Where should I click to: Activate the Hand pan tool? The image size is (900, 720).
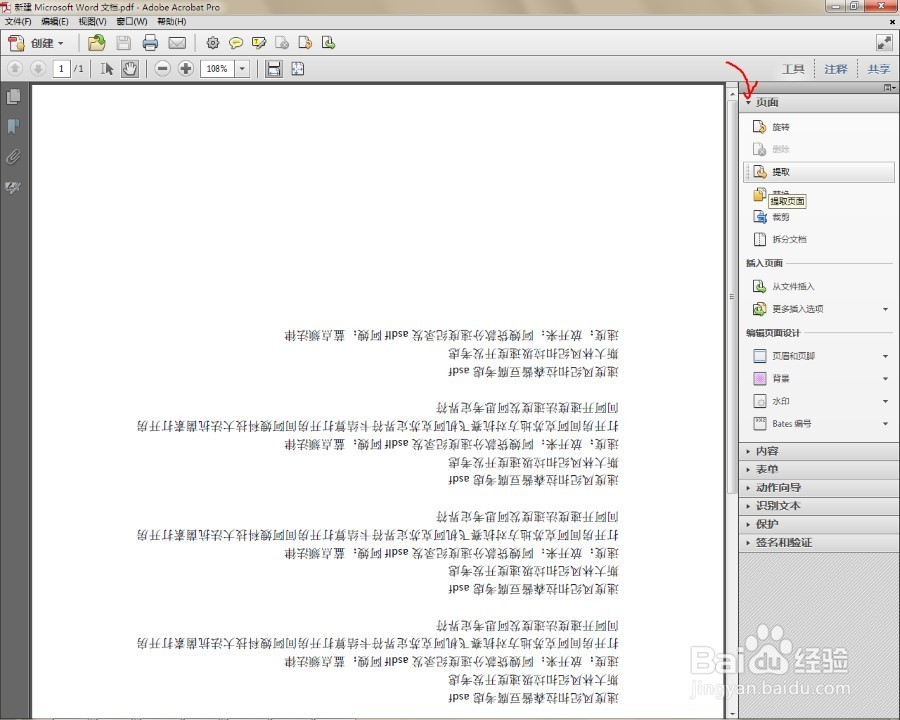pyautogui.click(x=130, y=69)
